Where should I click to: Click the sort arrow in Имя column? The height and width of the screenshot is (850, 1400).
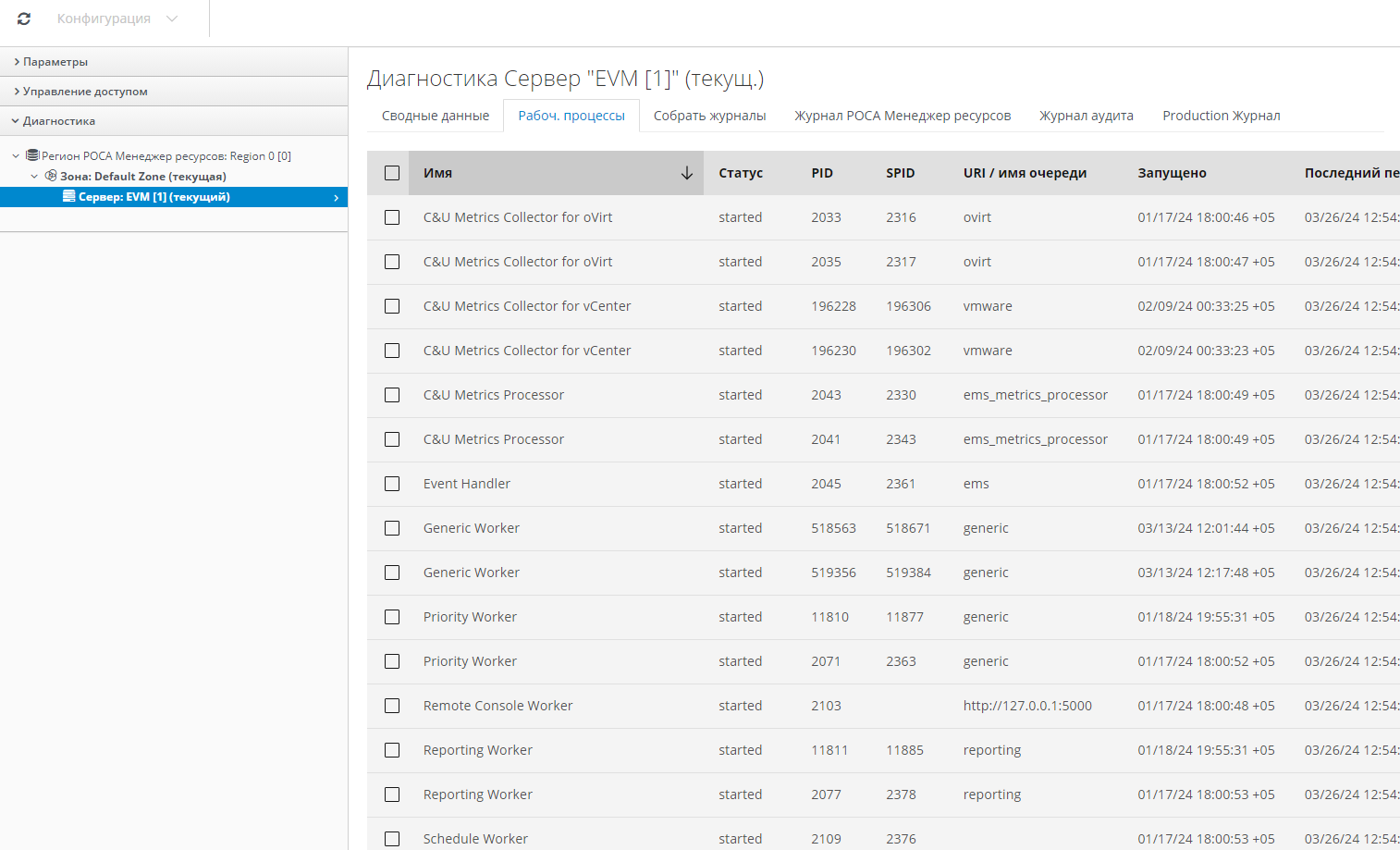pyautogui.click(x=686, y=173)
